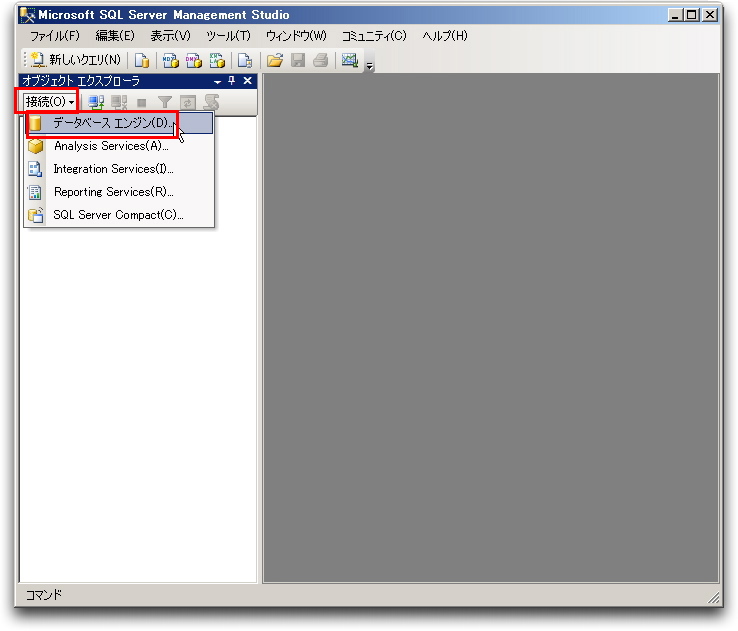Click the Open File folder icon
Screen dimensions: 738x631
[x=275, y=60]
